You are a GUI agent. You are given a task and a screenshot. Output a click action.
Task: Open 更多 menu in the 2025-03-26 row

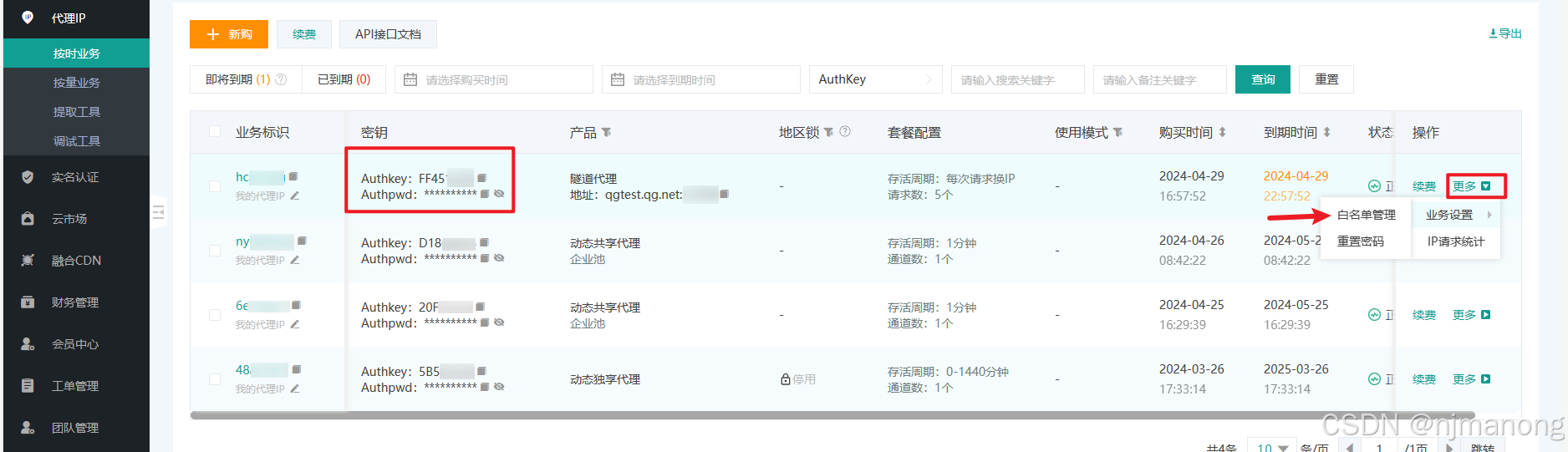pyautogui.click(x=1472, y=379)
